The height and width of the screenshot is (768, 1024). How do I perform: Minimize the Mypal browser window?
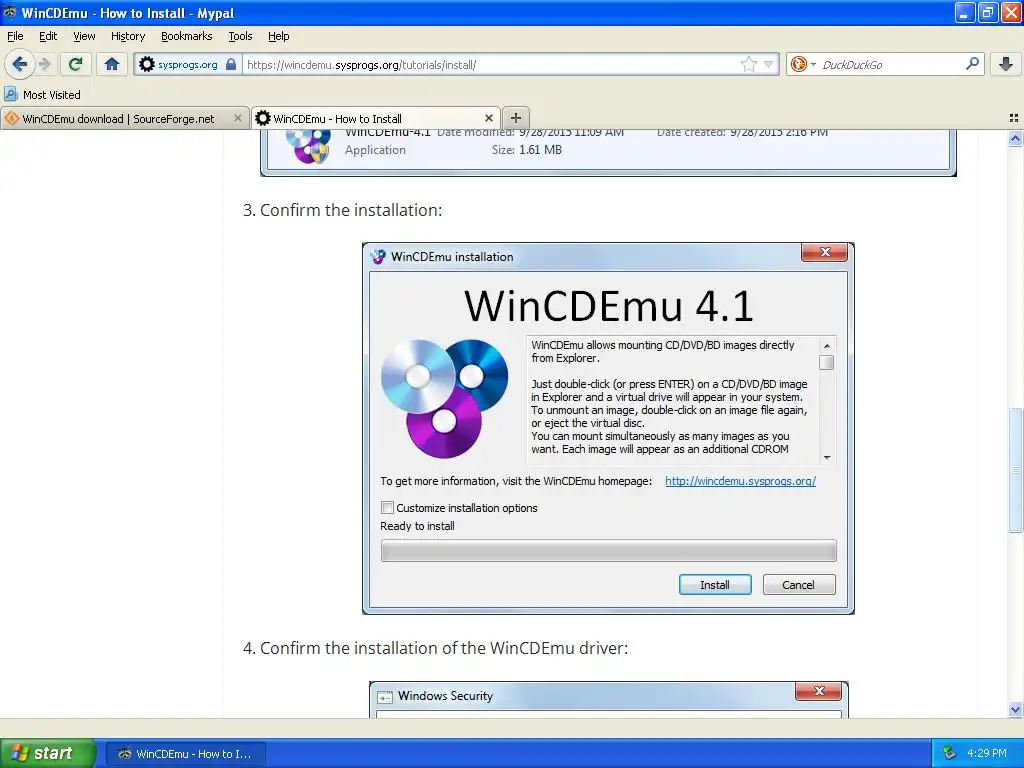coord(965,12)
